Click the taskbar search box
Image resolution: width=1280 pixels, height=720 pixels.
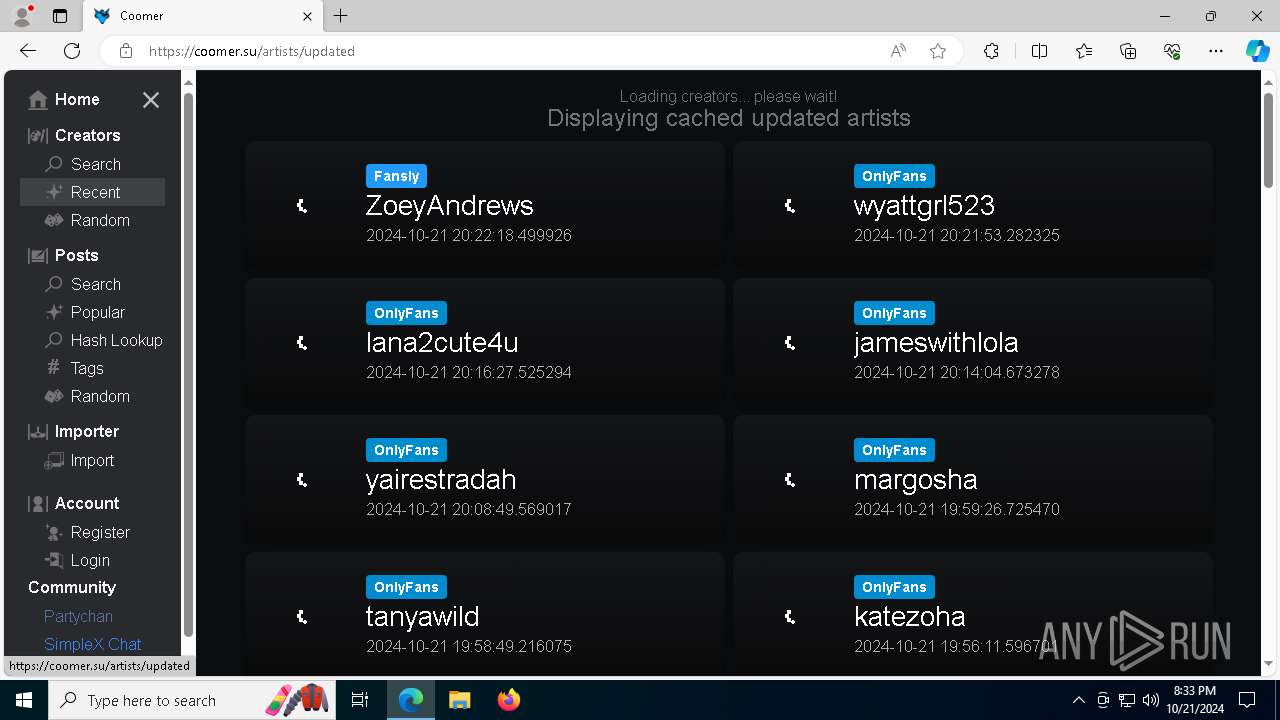pyautogui.click(x=193, y=700)
